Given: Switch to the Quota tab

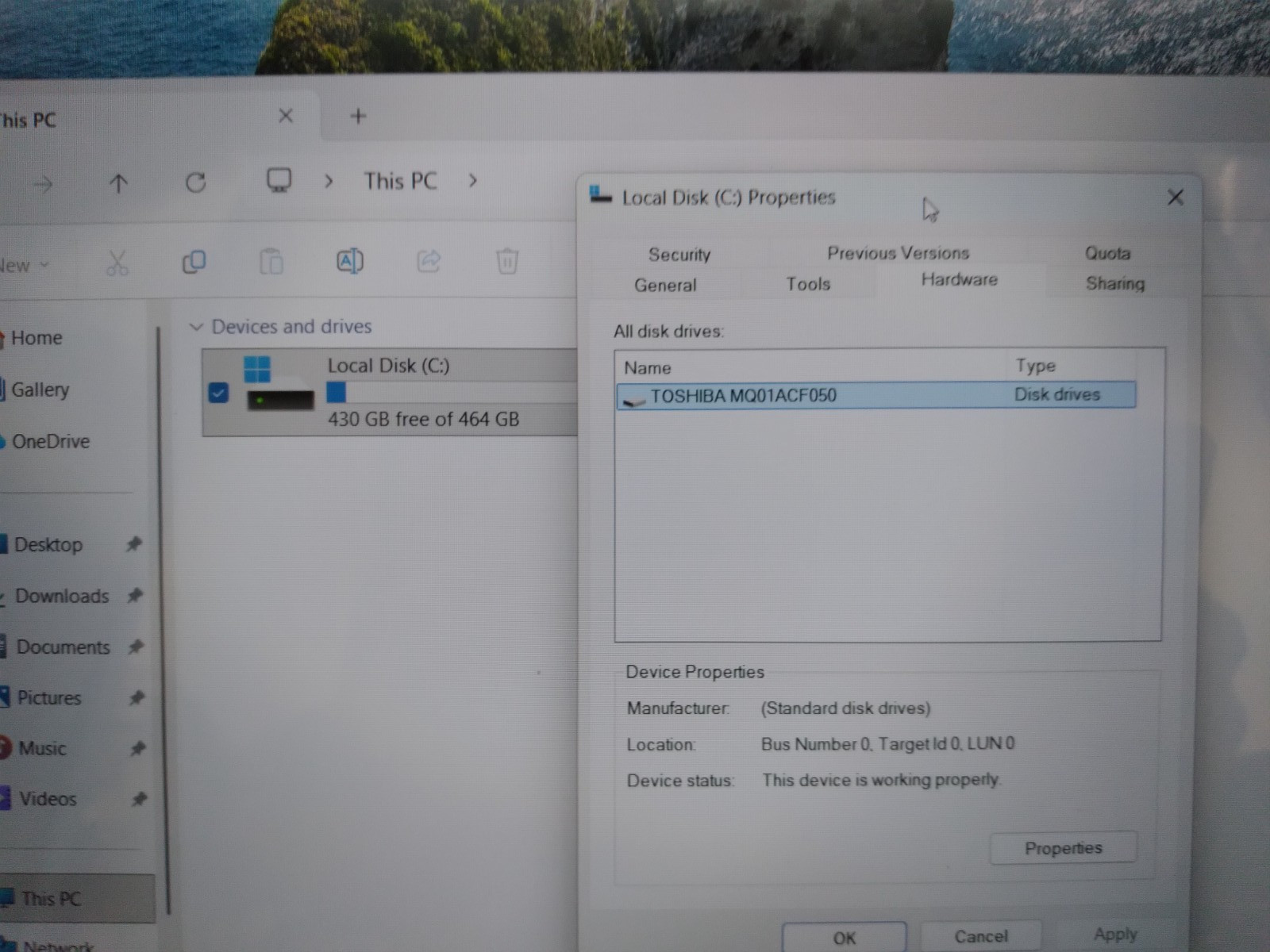Looking at the screenshot, I should pyautogui.click(x=1107, y=253).
